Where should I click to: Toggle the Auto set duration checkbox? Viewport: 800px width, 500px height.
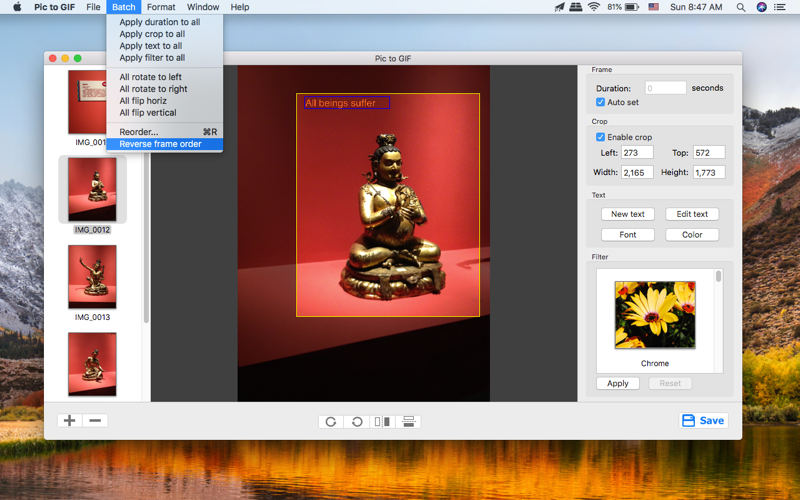tap(601, 102)
